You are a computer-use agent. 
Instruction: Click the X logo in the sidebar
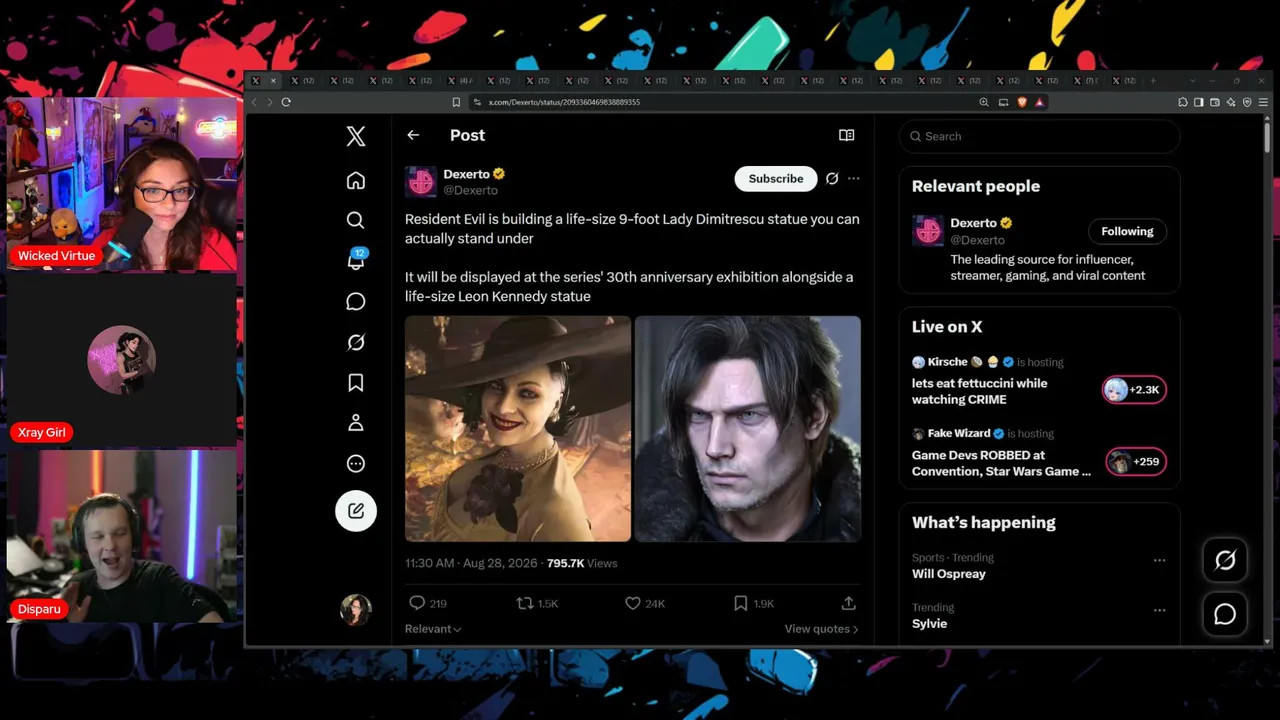coord(356,137)
